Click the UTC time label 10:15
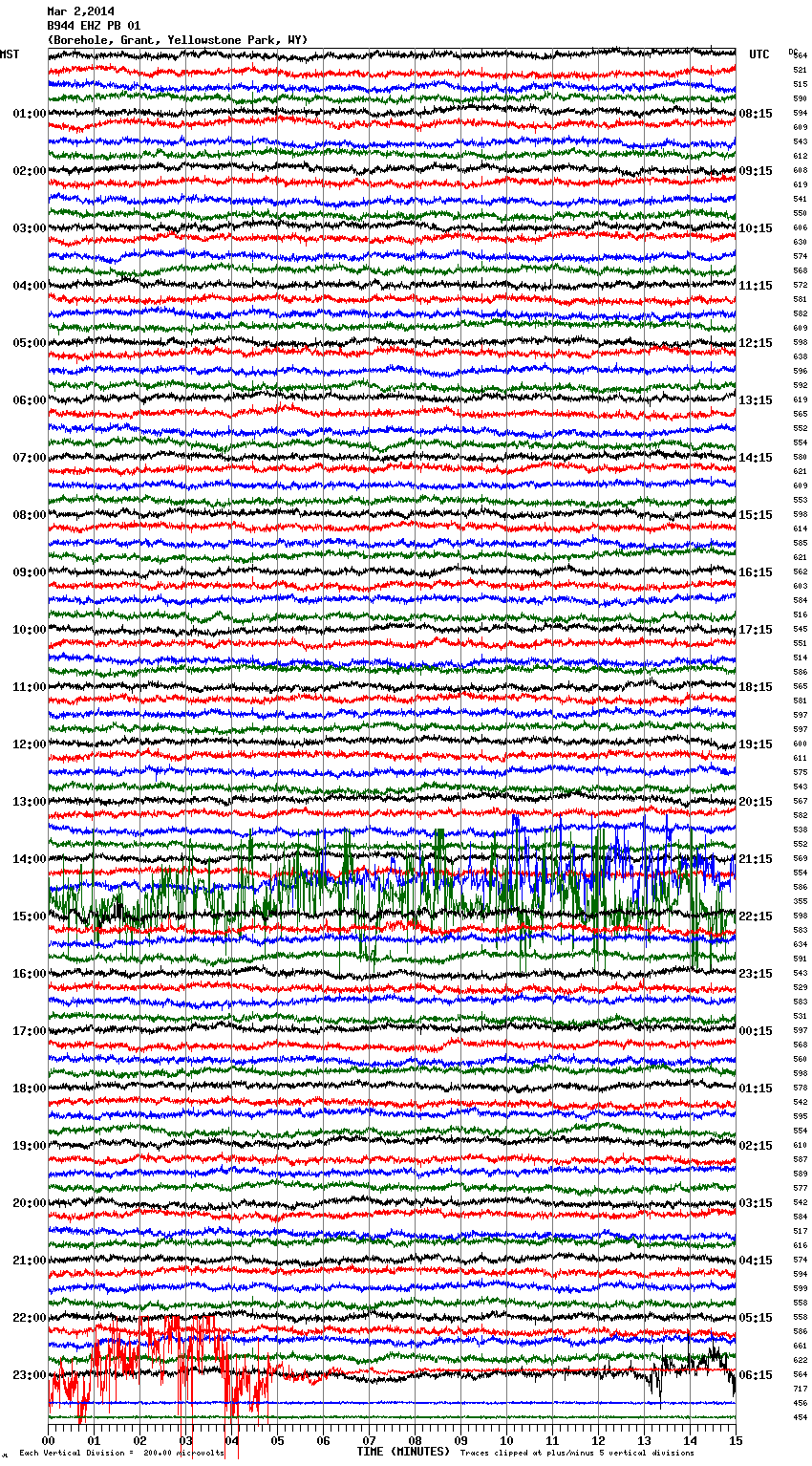The width and height of the screenshot is (812, 1466). click(756, 228)
